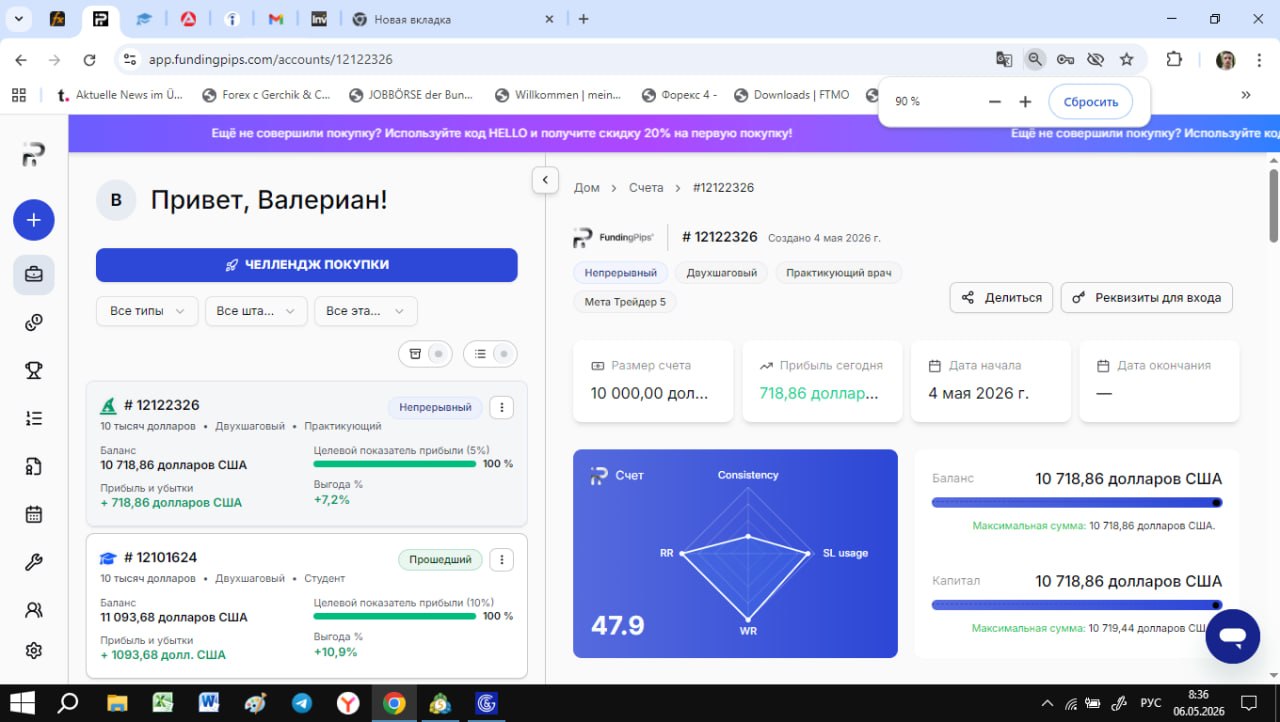1280x722 pixels.
Task: Expand the 'Все шта...' dropdown
Action: [x=256, y=311]
